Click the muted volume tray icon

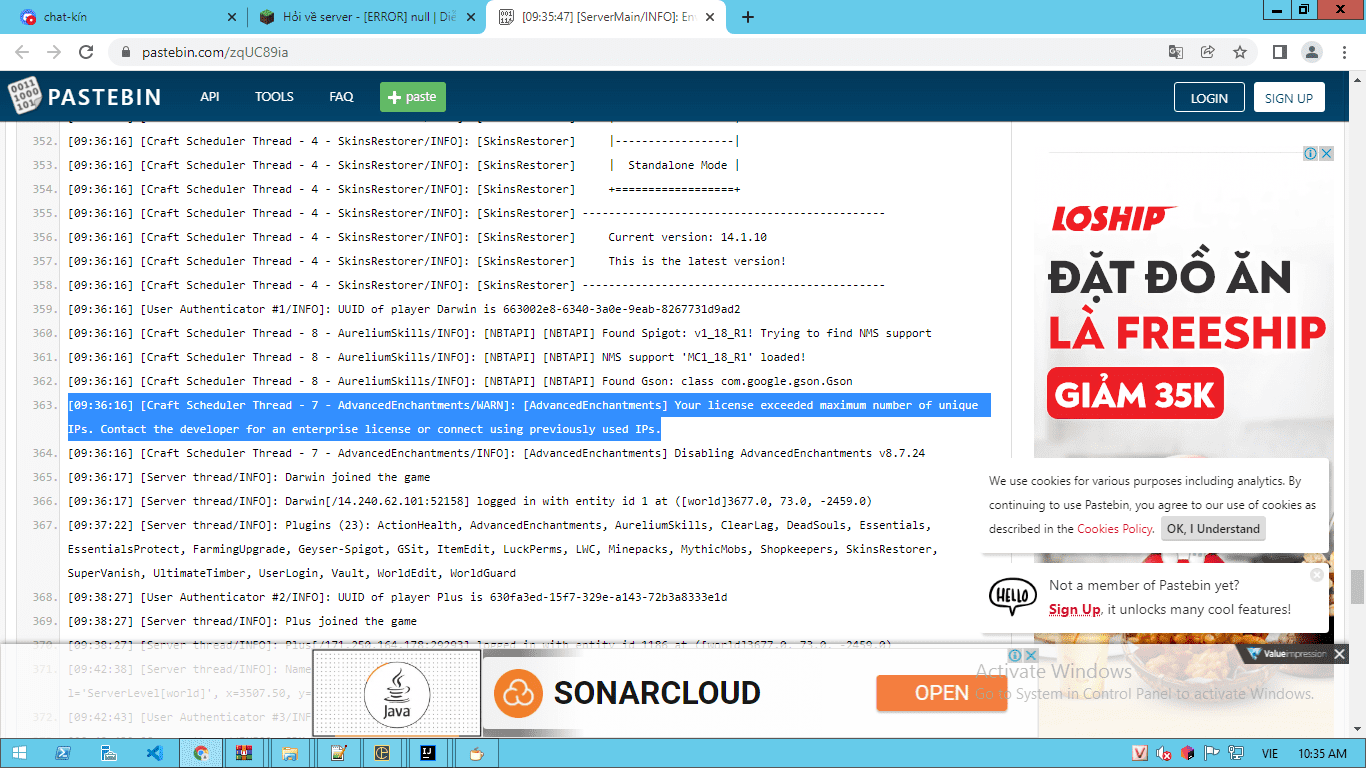tap(1164, 753)
